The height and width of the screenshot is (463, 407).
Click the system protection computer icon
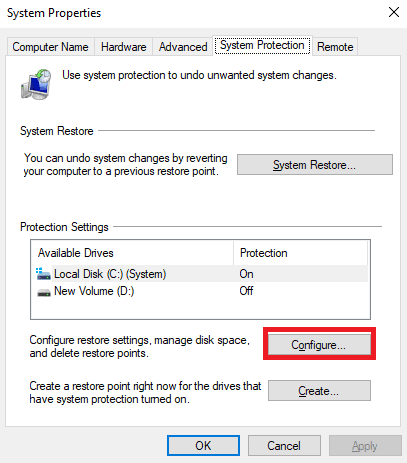click(36, 84)
